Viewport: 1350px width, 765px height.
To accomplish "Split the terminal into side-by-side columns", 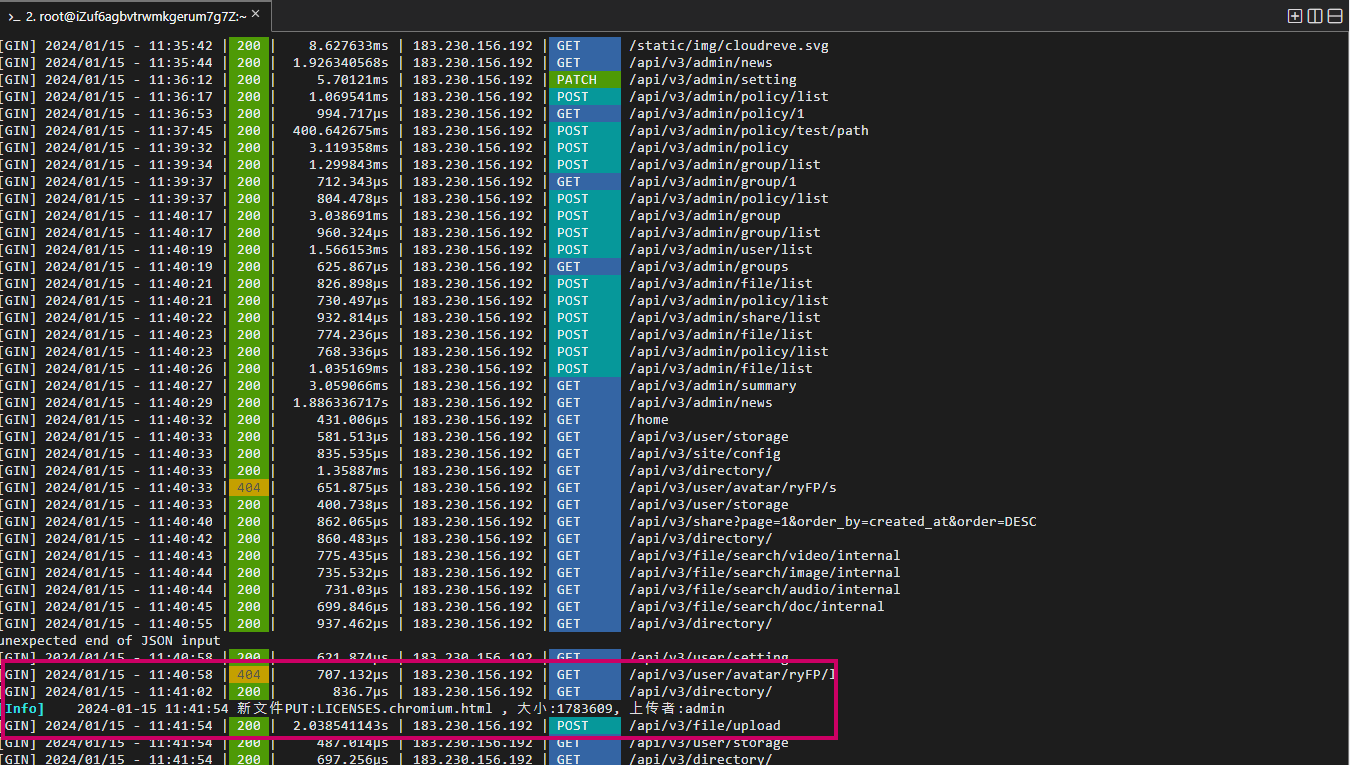I will (1315, 15).
